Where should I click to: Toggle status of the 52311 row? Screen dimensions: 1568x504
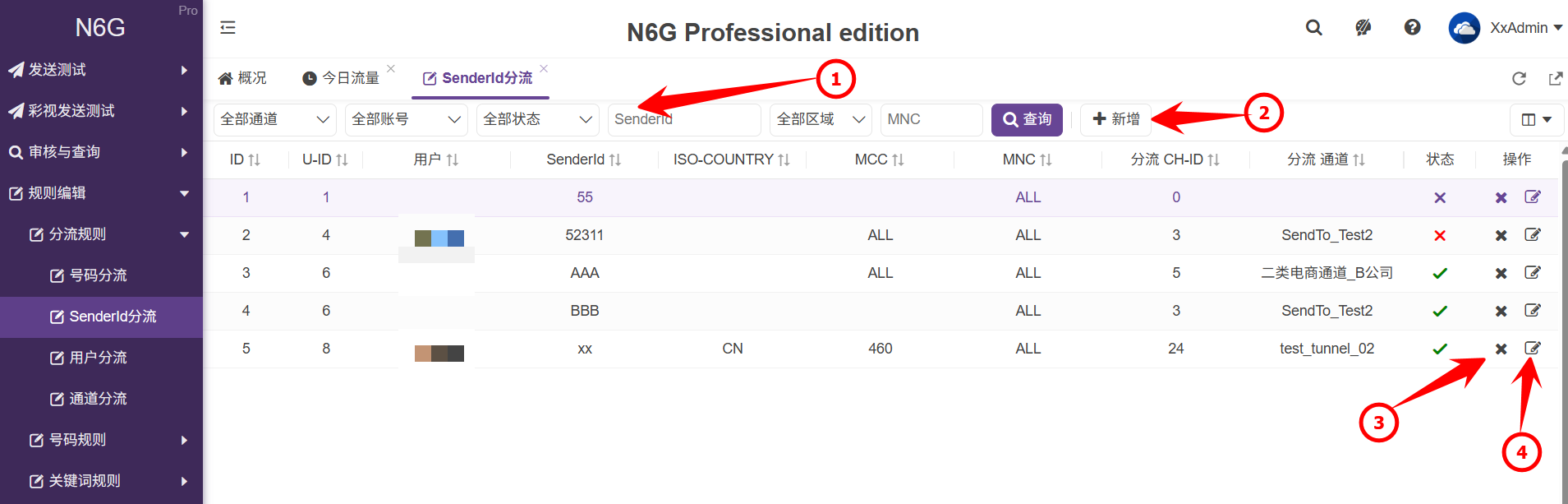(1439, 236)
